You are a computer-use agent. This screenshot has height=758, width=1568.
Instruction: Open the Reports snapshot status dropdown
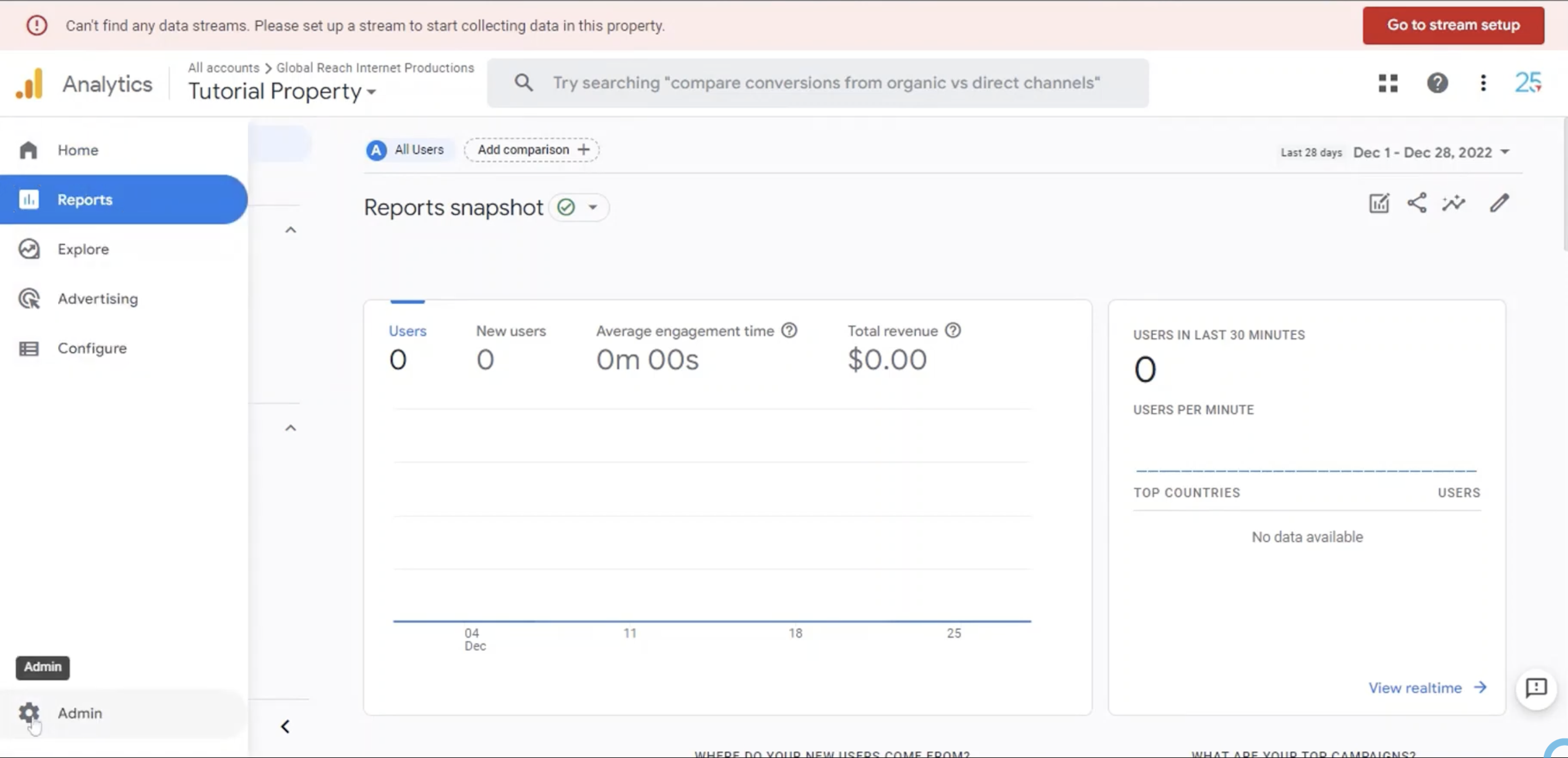coord(592,207)
